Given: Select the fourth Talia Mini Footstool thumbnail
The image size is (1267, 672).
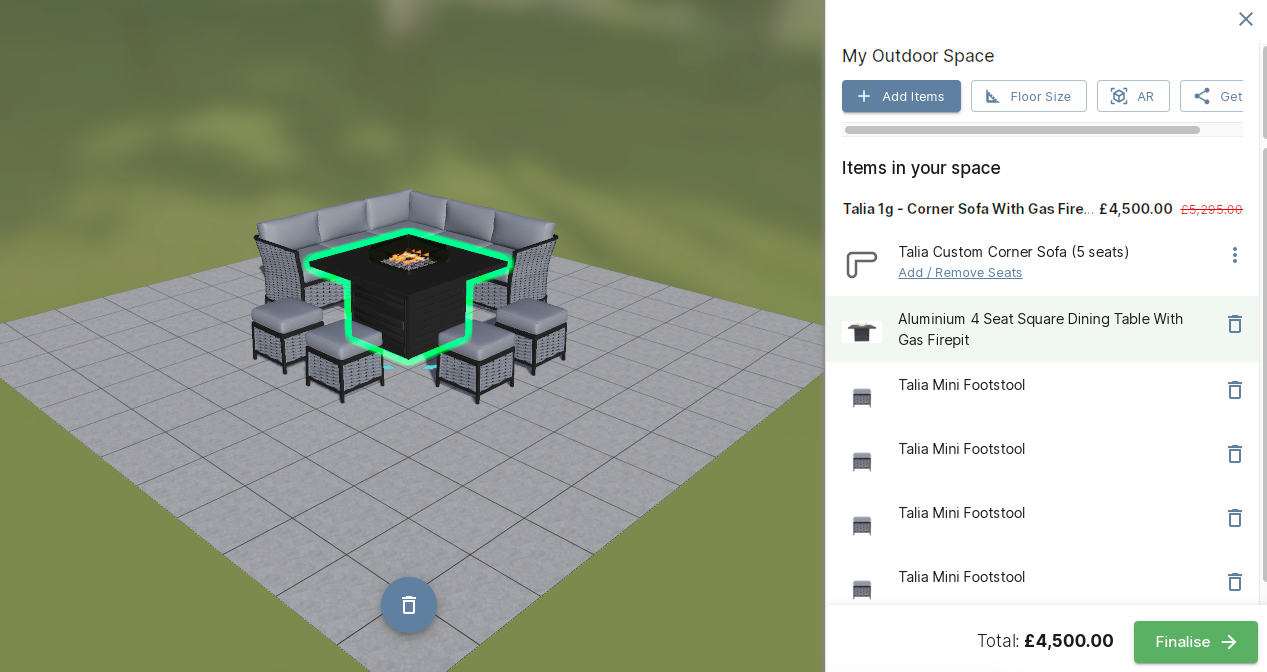Looking at the screenshot, I should coord(861,590).
